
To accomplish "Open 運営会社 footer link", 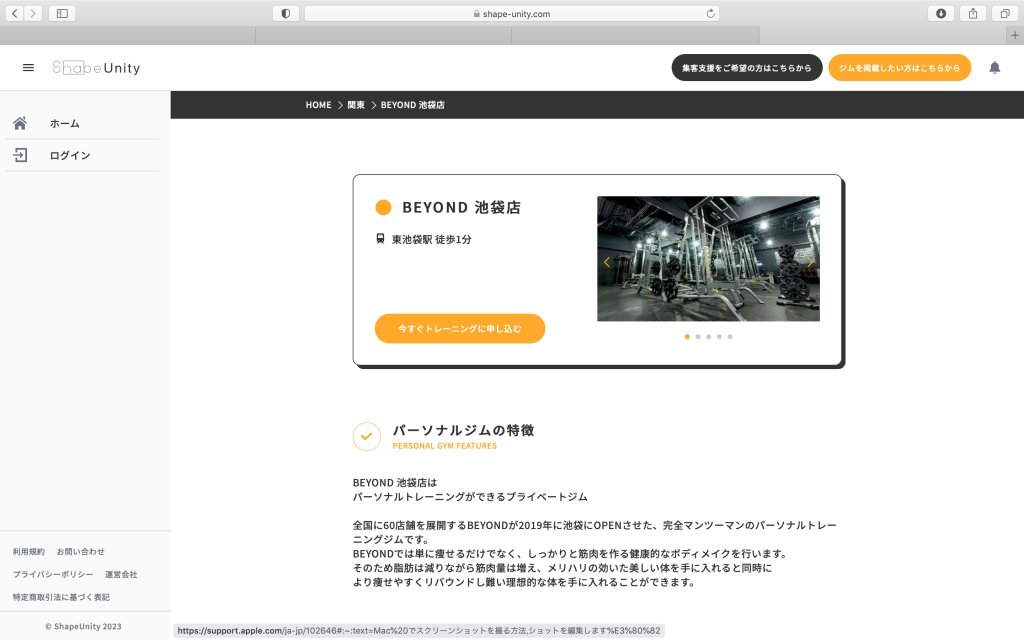I will pos(121,575).
